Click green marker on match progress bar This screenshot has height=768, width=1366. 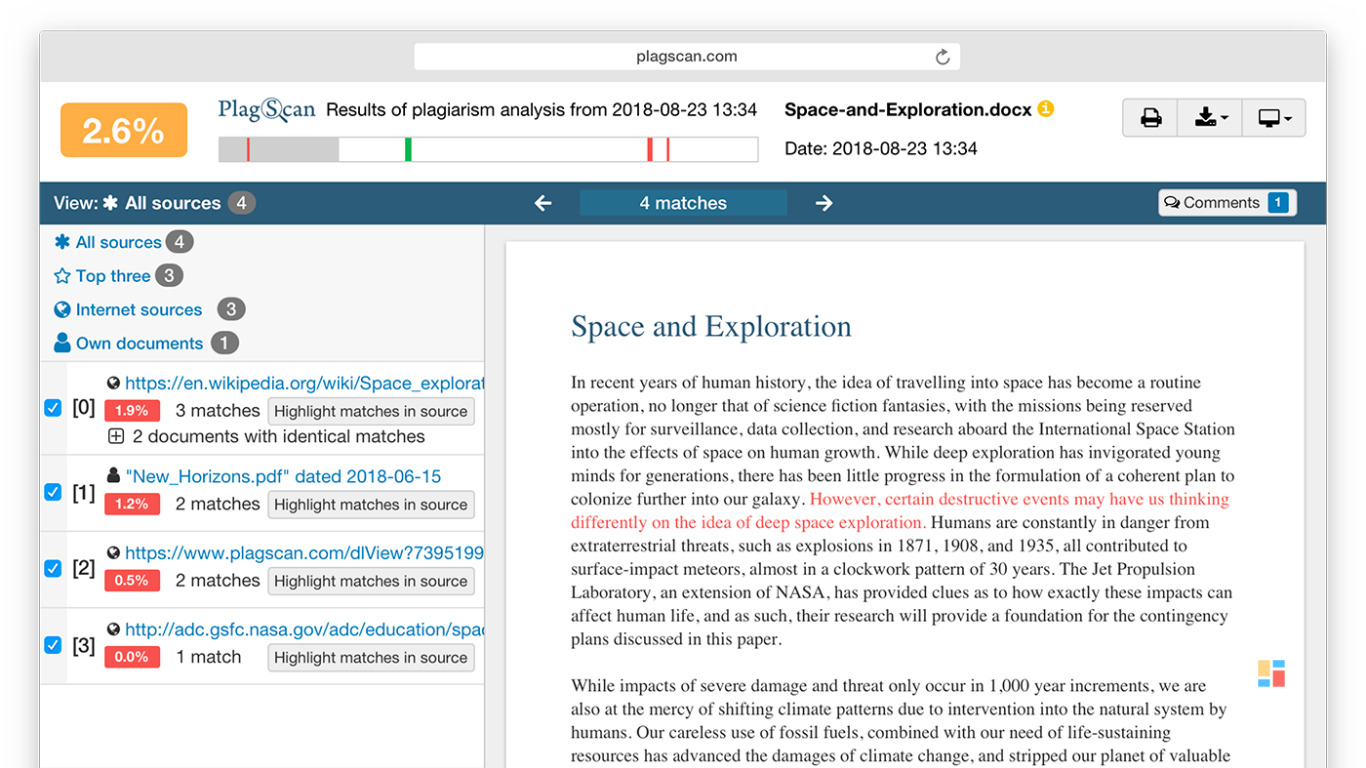coord(408,150)
